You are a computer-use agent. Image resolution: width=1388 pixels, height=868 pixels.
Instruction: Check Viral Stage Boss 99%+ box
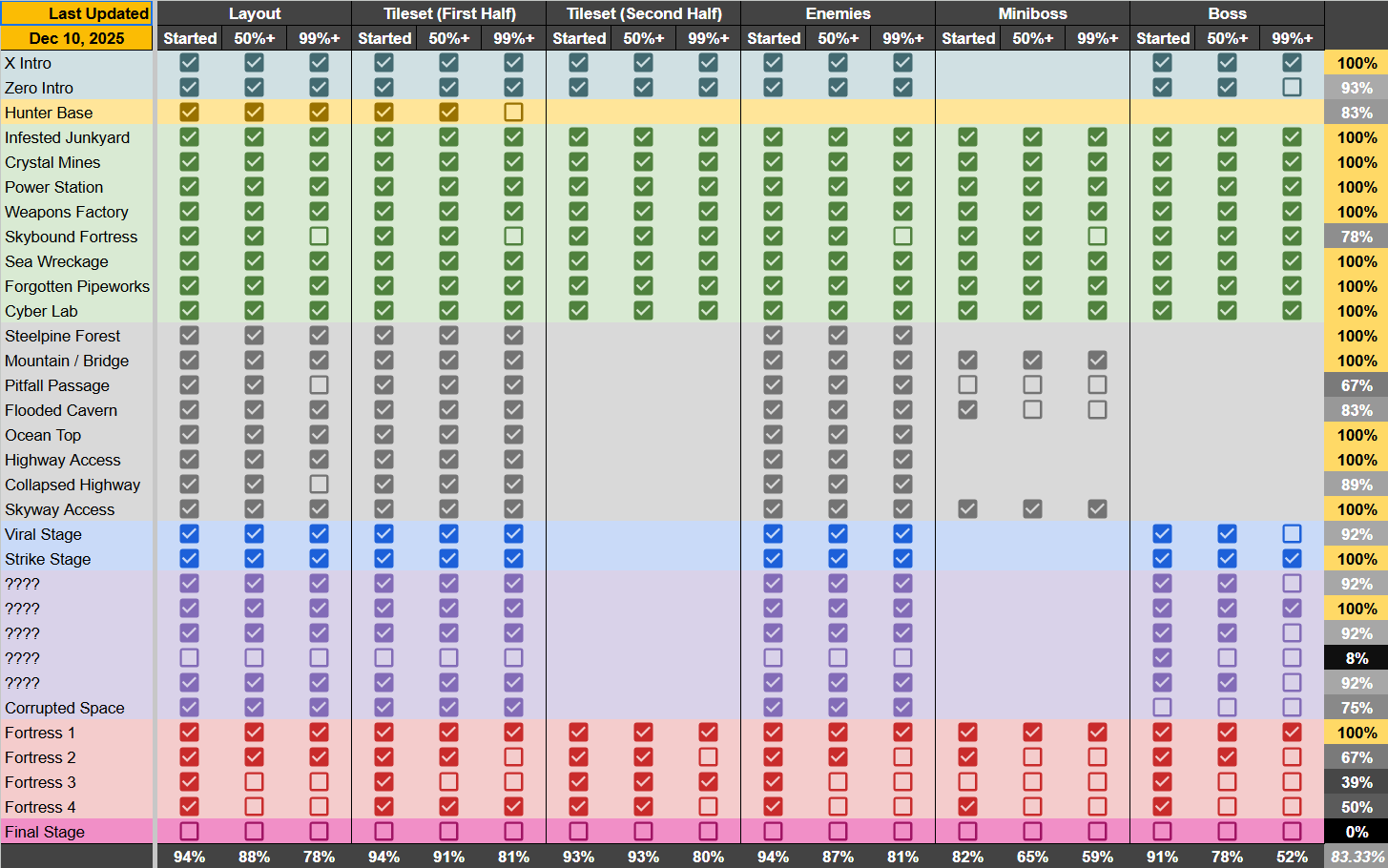pyautogui.click(x=1292, y=534)
